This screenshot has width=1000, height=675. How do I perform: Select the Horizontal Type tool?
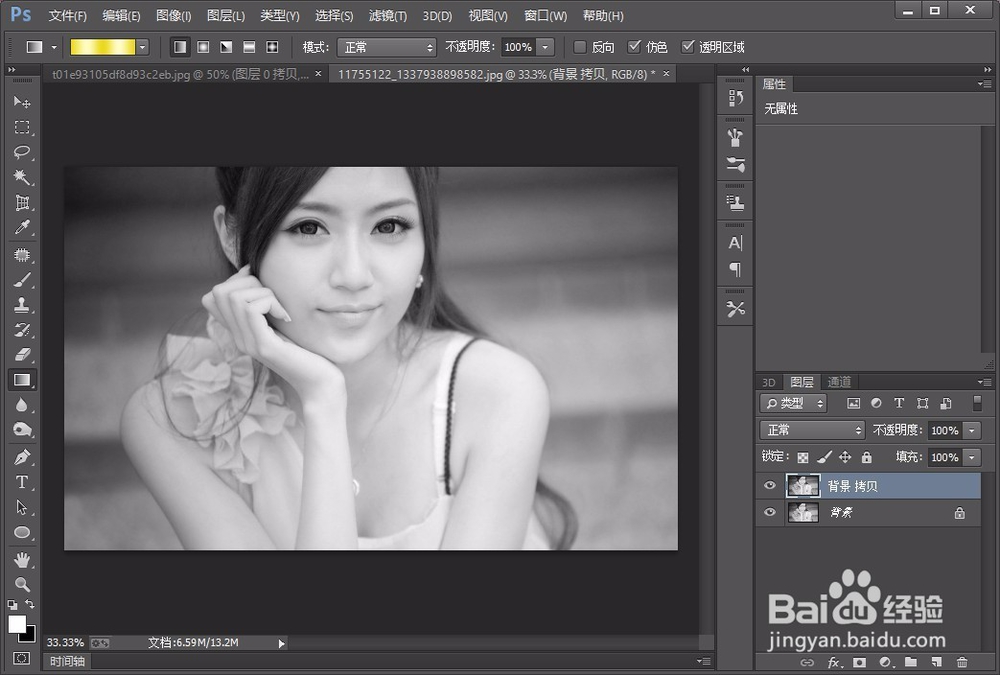coord(22,482)
